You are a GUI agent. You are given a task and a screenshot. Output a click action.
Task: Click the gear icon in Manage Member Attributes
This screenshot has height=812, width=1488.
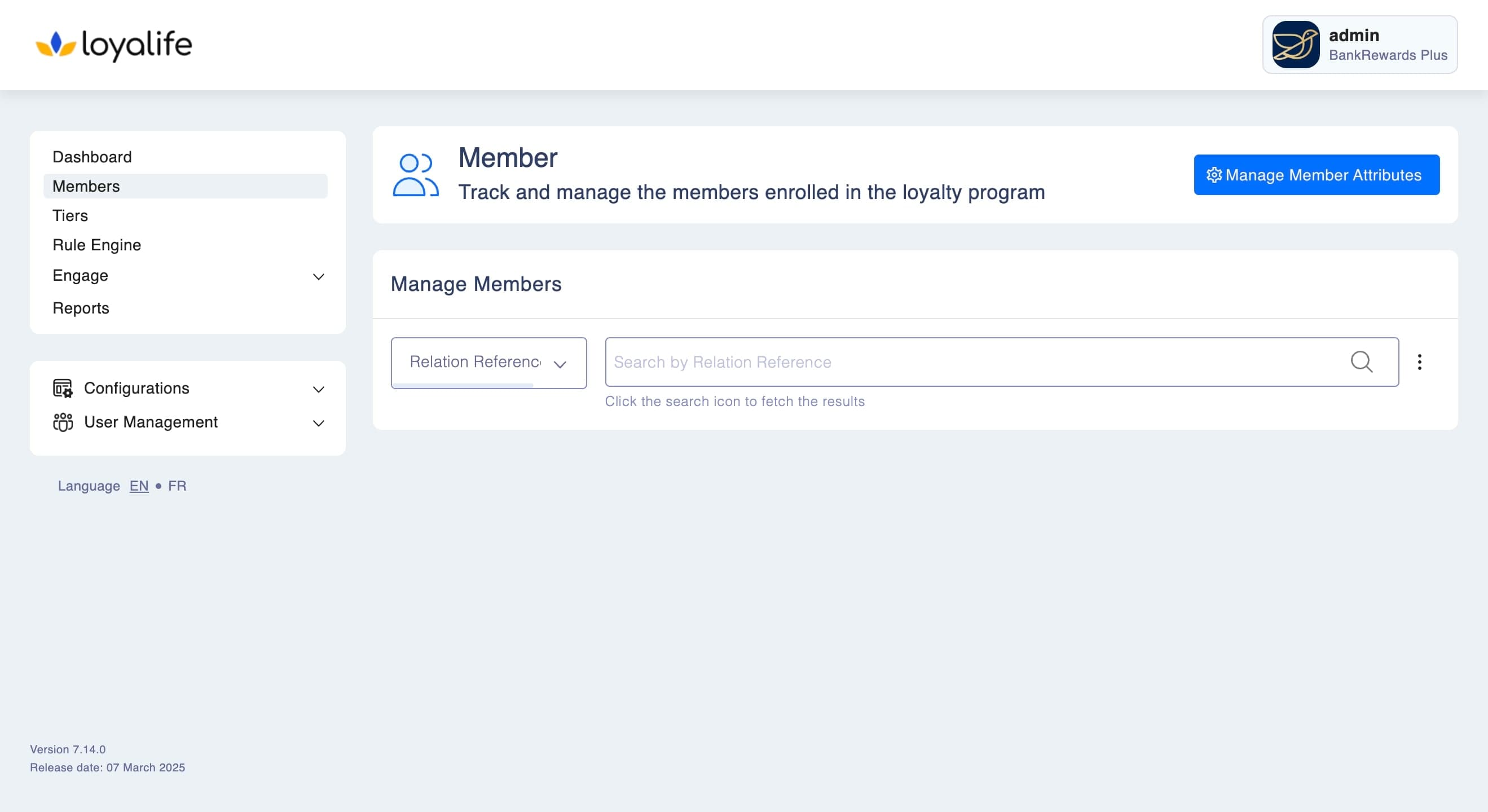point(1214,175)
